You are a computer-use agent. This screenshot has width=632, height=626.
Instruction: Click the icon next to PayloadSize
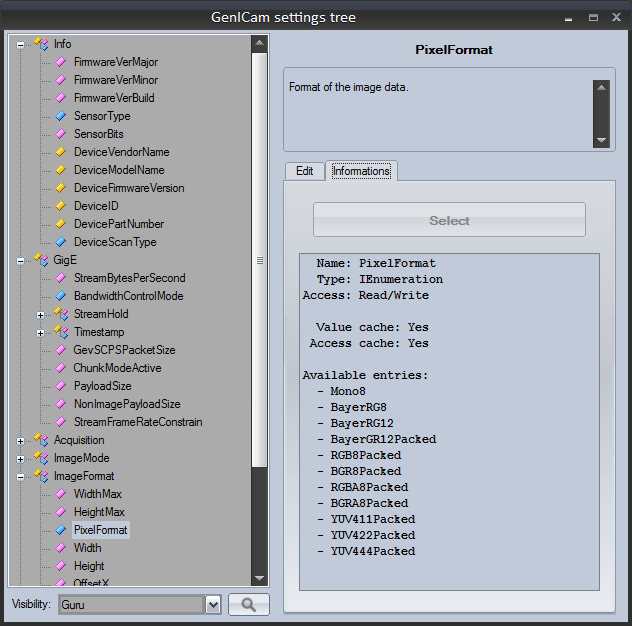click(x=61, y=386)
